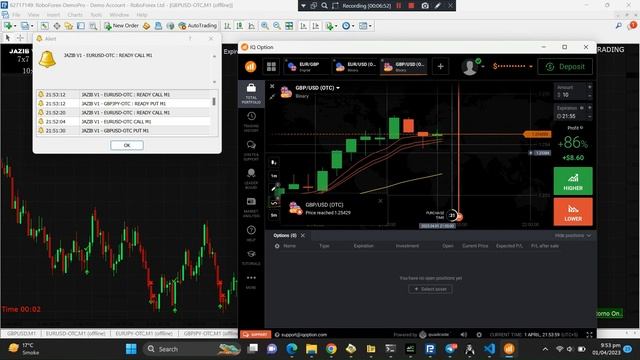Dismiss the GBP/USD price reached notification
Image resolution: width=640 pixels, height=360 pixels.
(x=380, y=201)
